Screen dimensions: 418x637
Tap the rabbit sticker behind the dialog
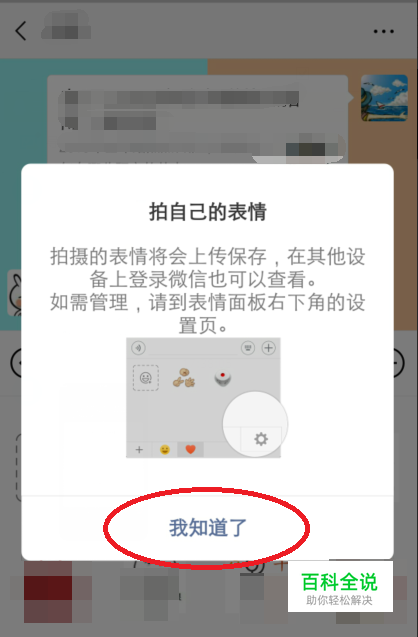(15, 292)
